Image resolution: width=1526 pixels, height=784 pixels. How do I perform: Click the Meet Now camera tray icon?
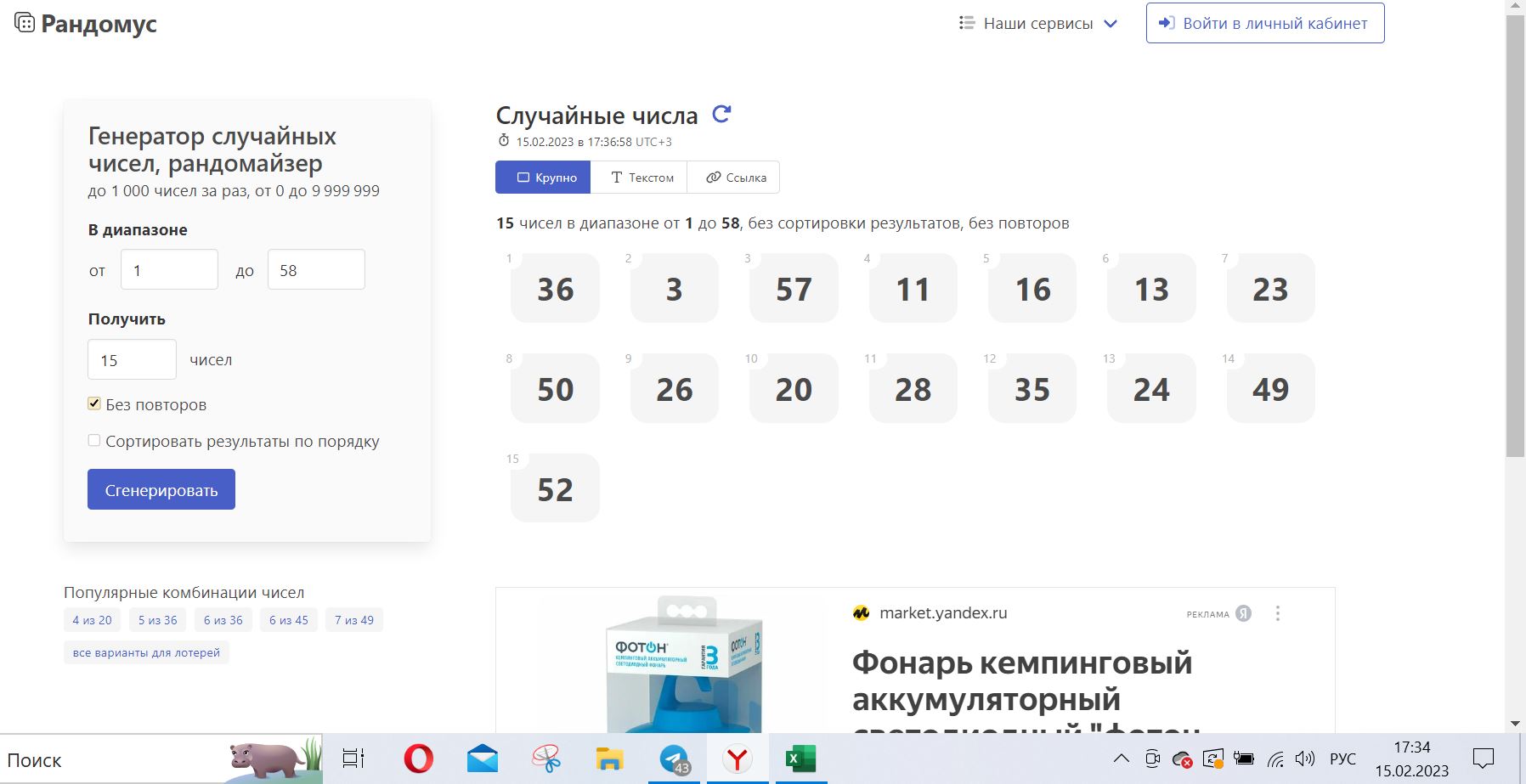(x=1152, y=759)
